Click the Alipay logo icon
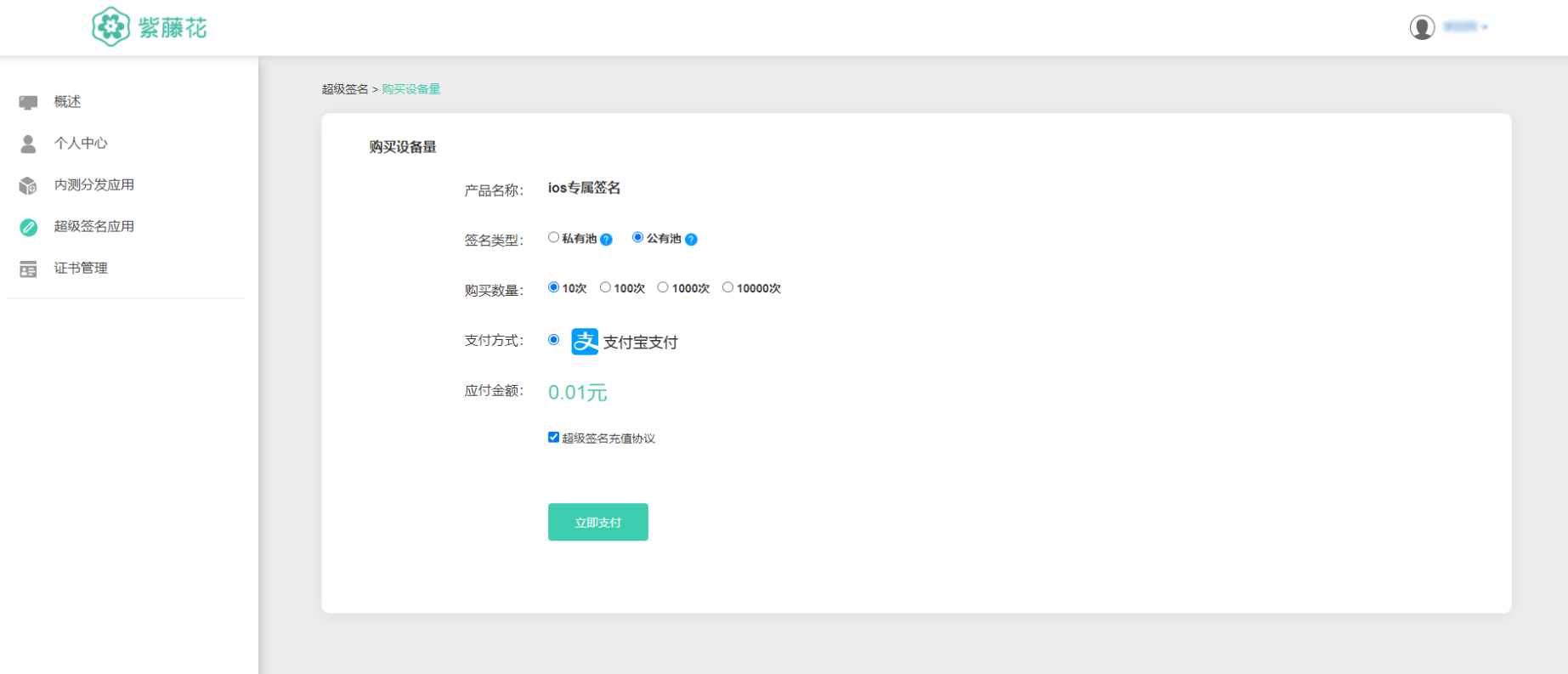Screen dimensions: 1568x674 click(x=585, y=342)
